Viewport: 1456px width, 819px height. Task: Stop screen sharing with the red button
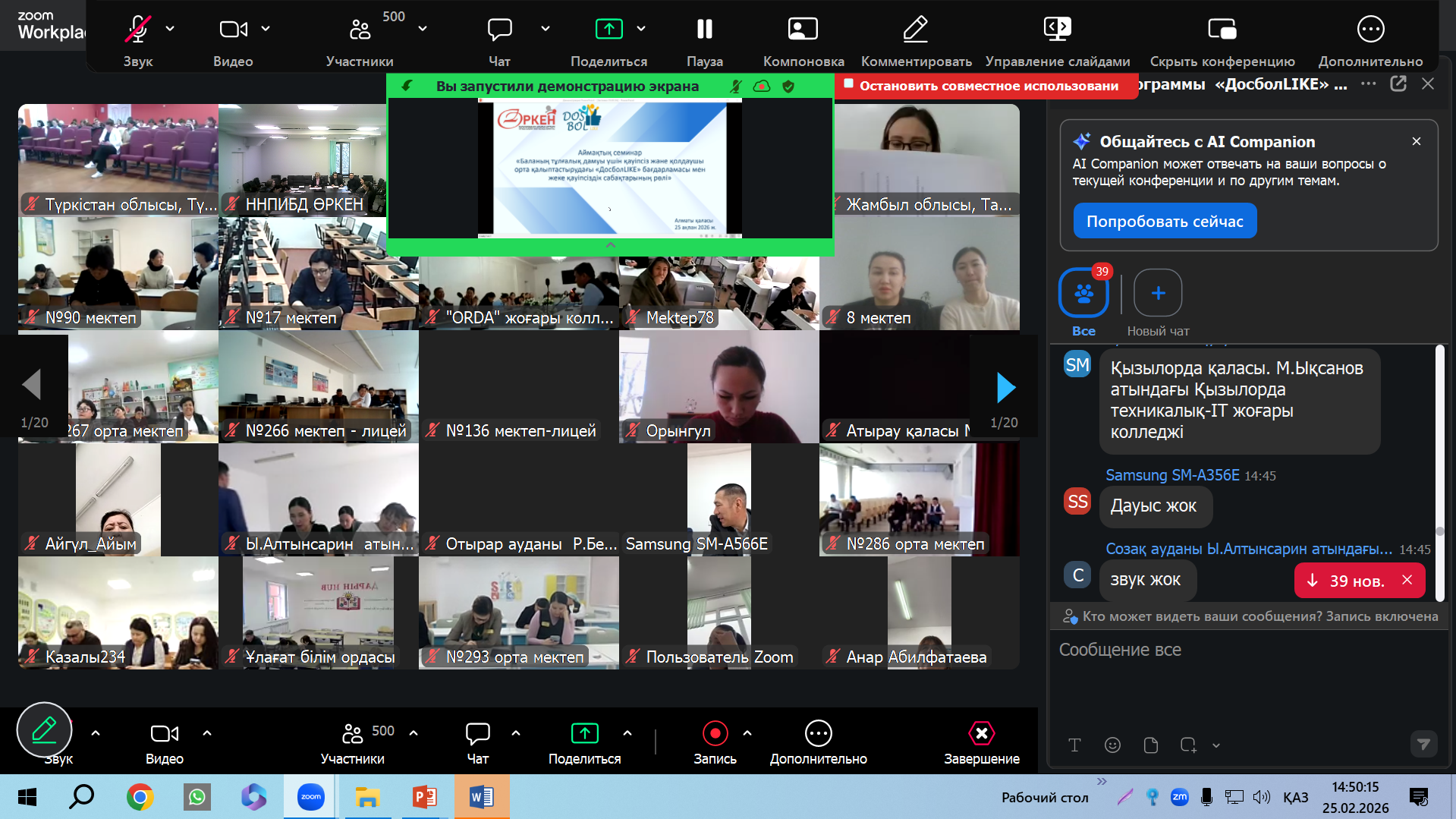pos(986,86)
